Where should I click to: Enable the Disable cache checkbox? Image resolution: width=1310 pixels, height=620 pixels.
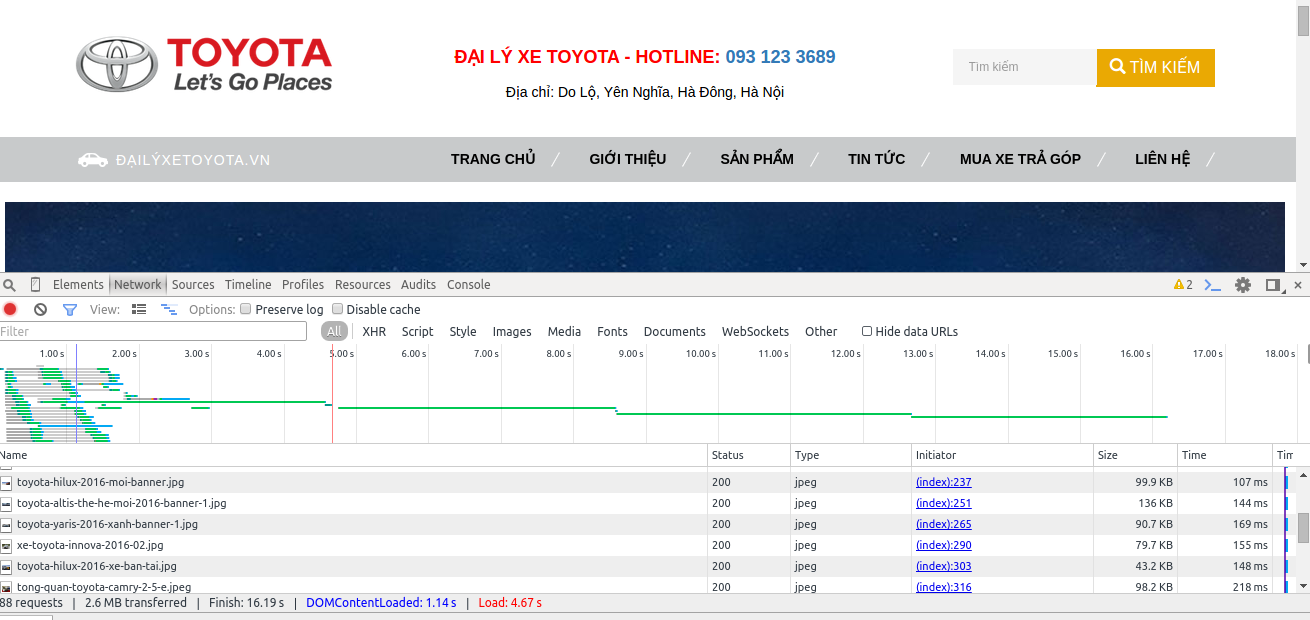(337, 310)
